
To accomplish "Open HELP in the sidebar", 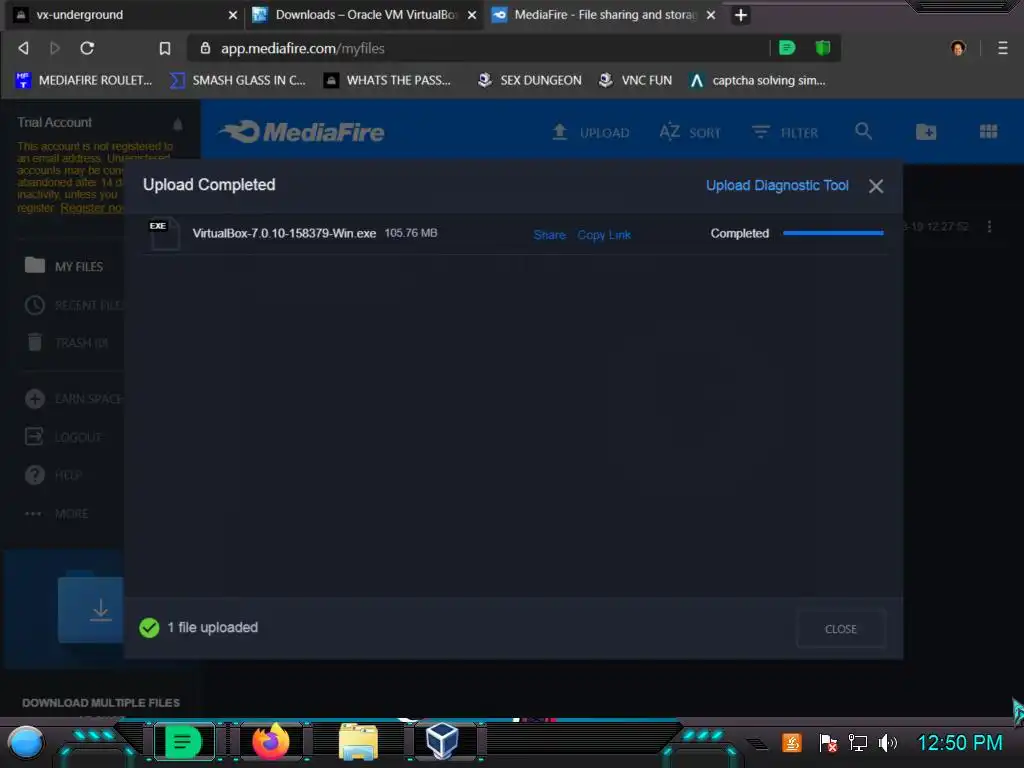I will click(54, 475).
